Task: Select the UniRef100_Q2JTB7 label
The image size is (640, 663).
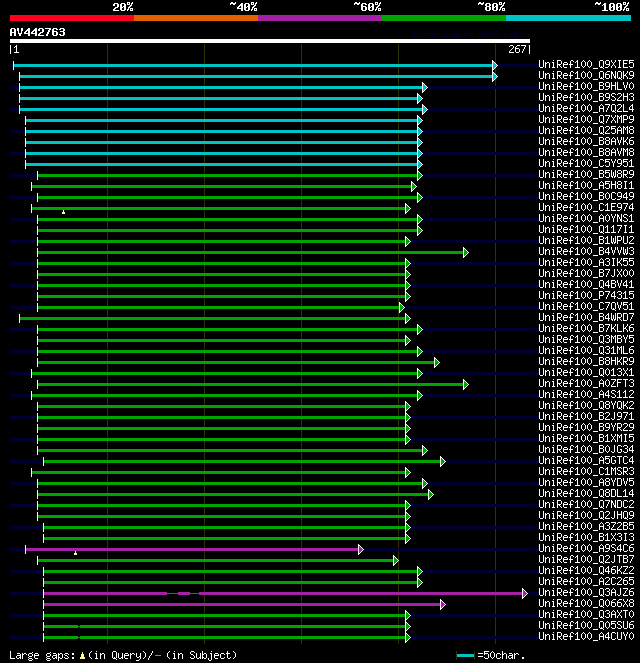Action: tap(586, 559)
